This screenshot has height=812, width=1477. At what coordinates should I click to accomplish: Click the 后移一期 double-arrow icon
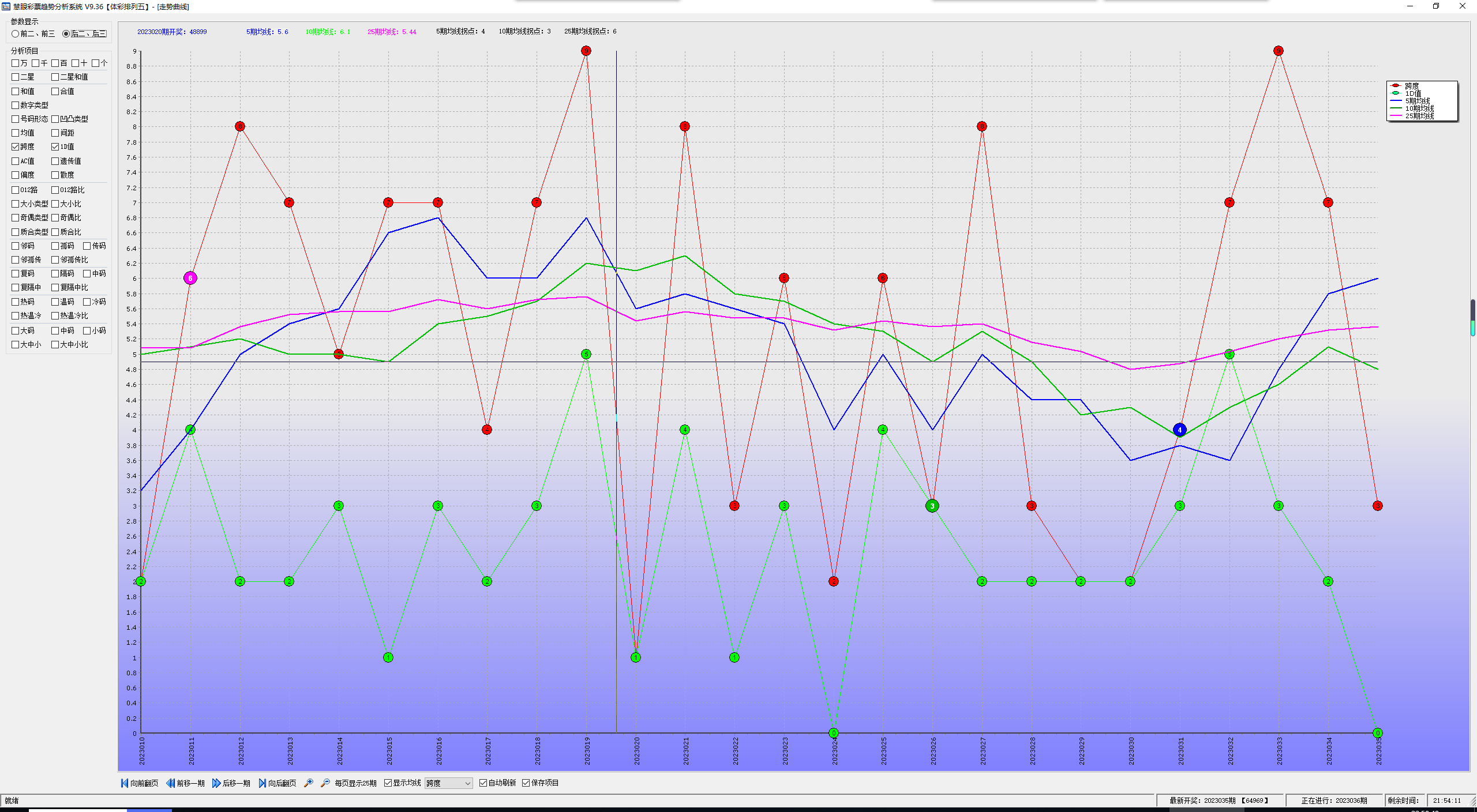(x=216, y=783)
